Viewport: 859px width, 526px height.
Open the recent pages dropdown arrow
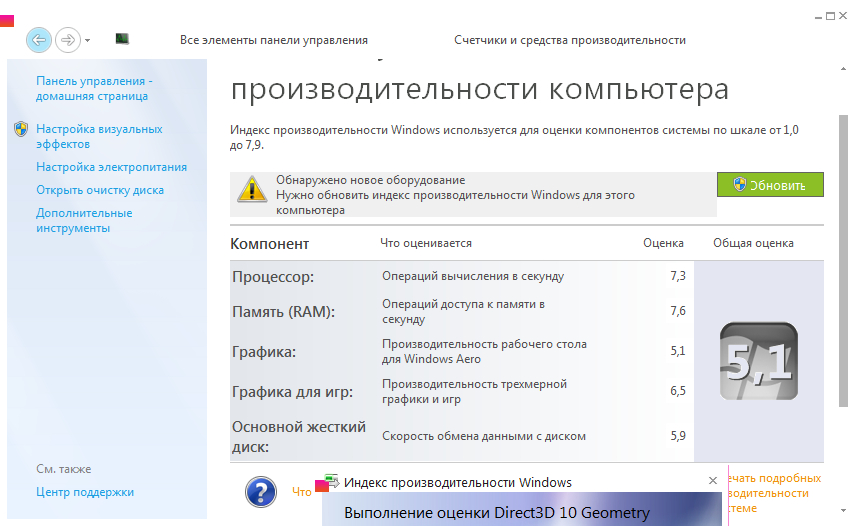tap(88, 41)
